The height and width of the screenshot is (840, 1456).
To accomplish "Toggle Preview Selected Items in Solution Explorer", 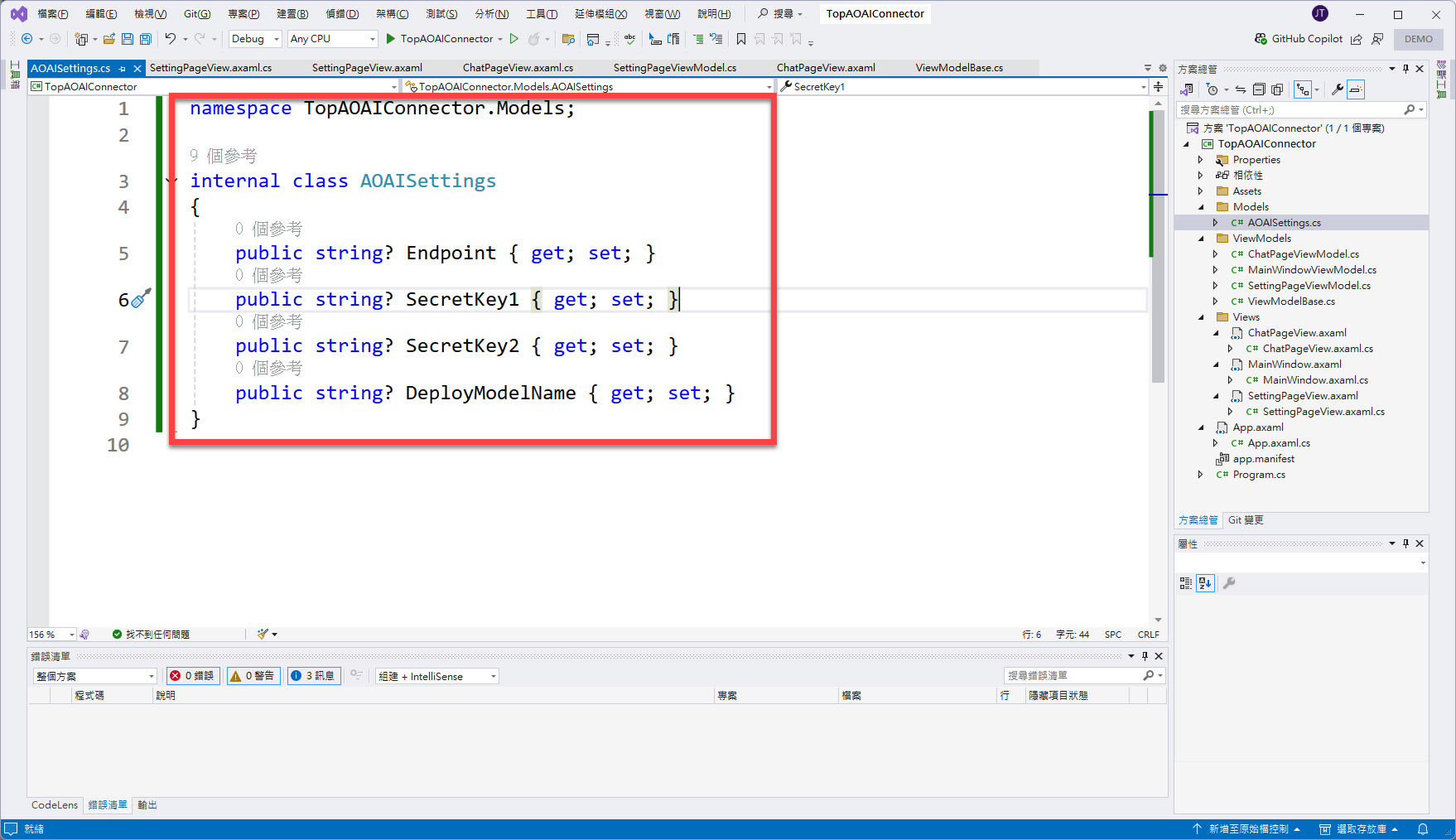I will click(x=1356, y=89).
